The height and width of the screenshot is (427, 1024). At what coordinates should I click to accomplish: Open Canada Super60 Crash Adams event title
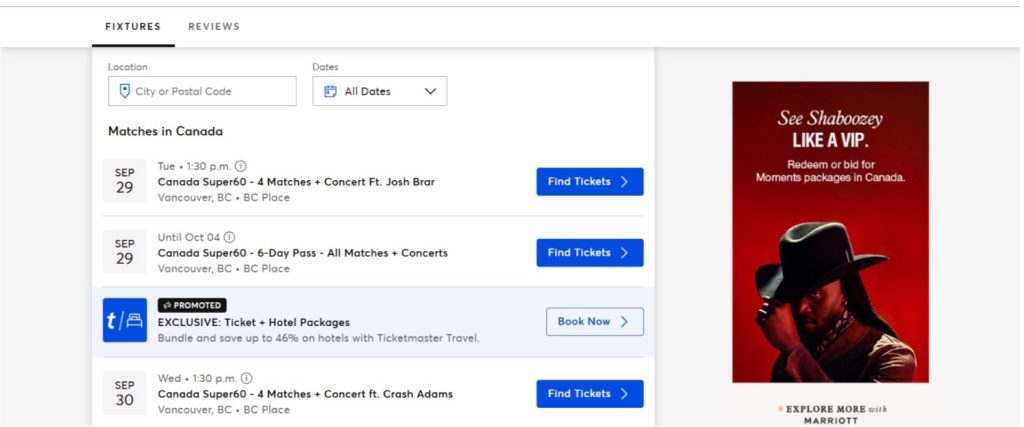[305, 394]
